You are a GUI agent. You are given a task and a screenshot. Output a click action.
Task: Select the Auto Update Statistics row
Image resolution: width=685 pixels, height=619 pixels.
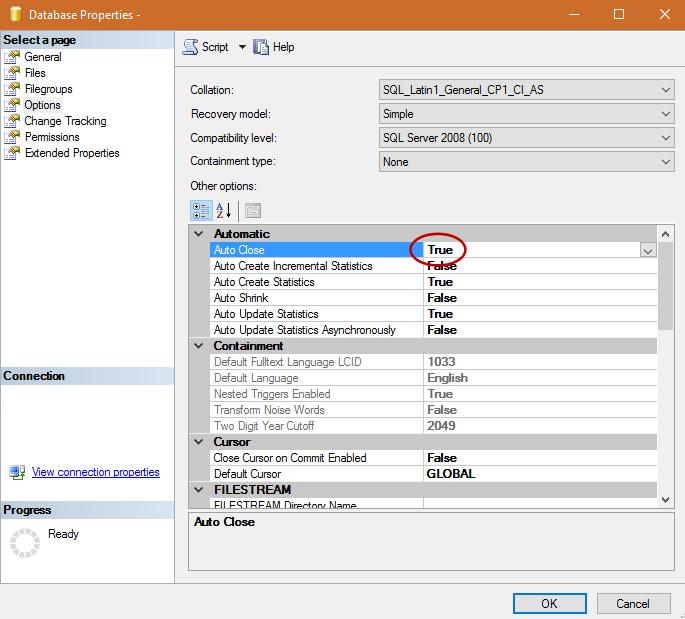[x=433, y=314]
